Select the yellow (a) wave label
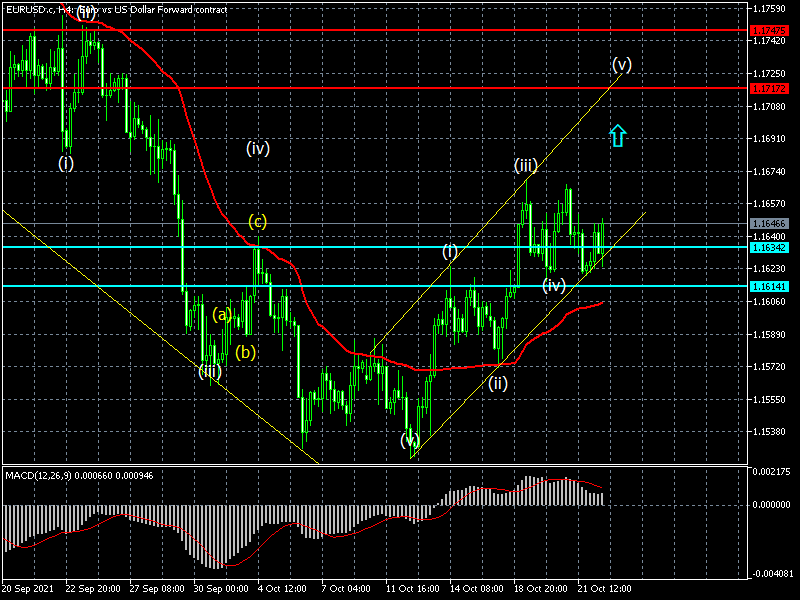The image size is (800, 600). pyautogui.click(x=222, y=315)
